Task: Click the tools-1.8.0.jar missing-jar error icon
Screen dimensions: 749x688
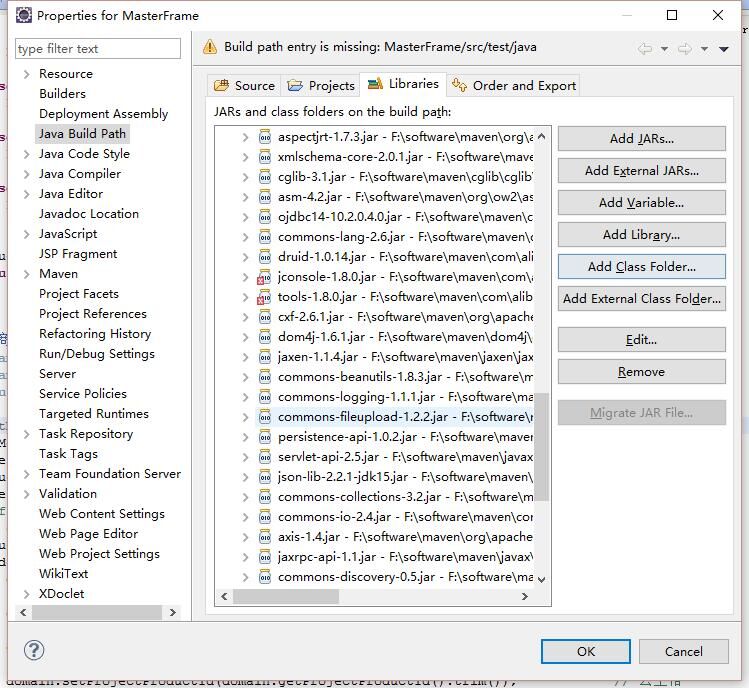Action: coord(264,297)
